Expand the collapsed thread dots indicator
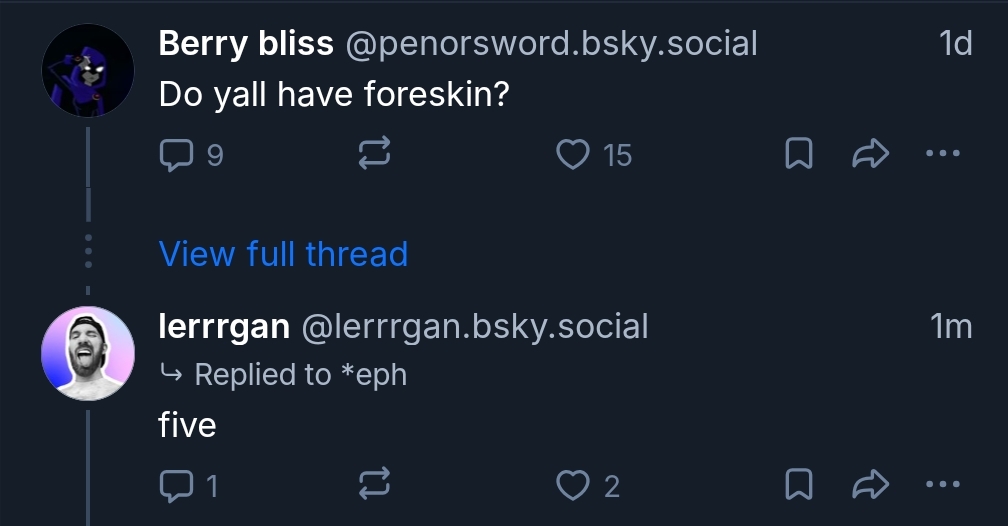 pyautogui.click(x=88, y=254)
